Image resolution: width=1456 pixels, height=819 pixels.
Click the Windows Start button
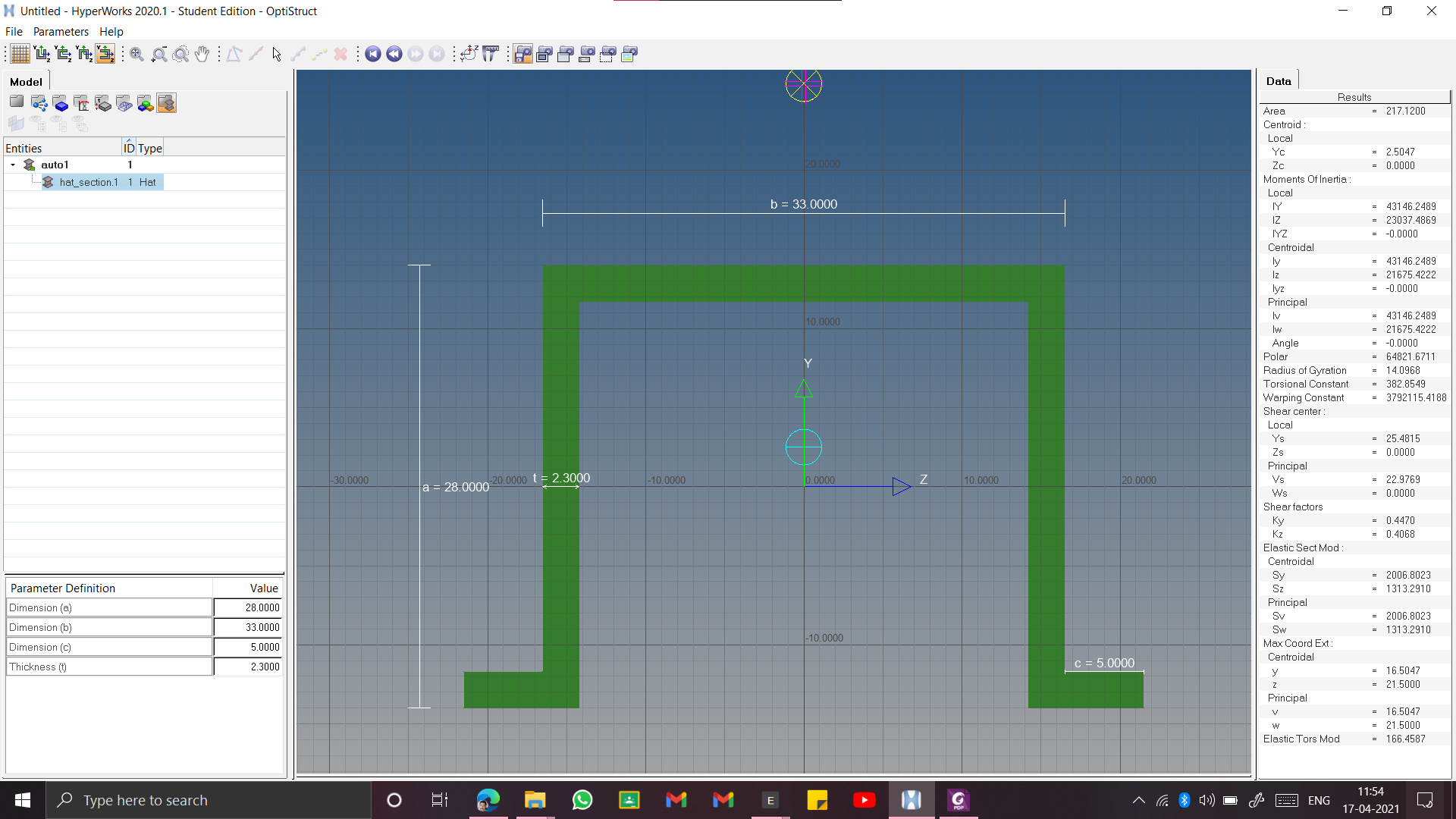(23, 800)
